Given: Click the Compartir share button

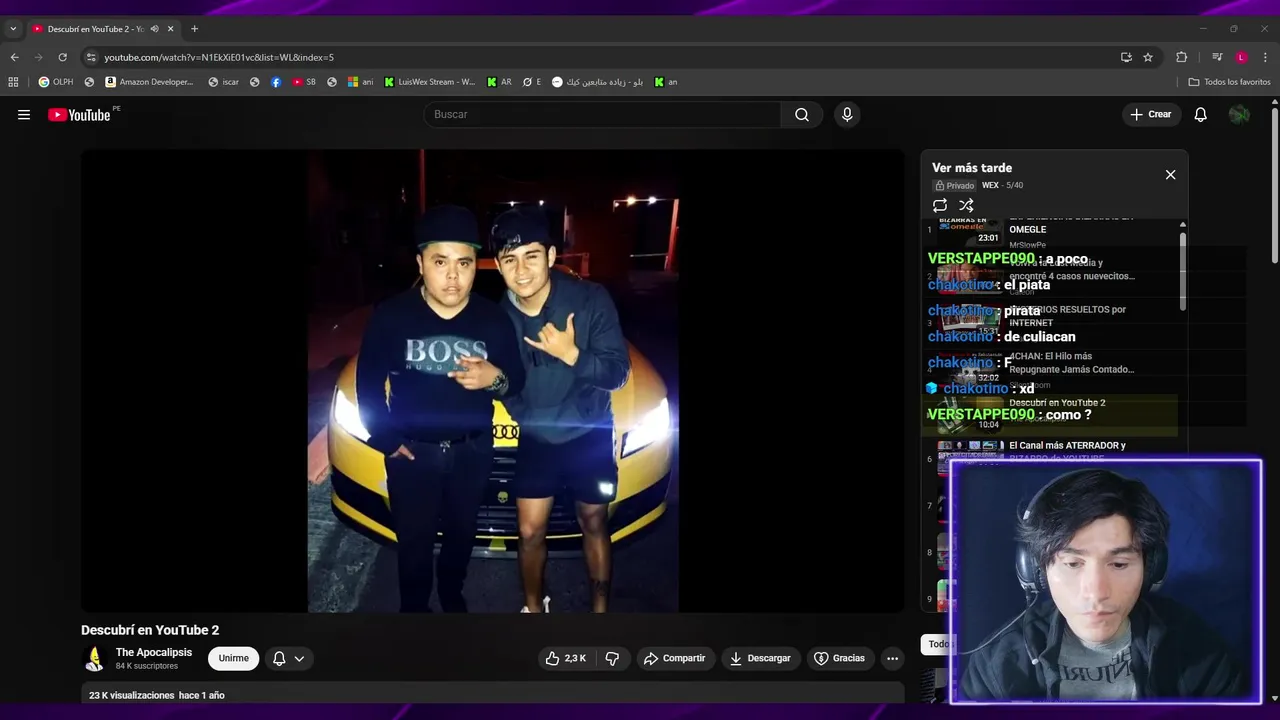Looking at the screenshot, I should (x=675, y=658).
